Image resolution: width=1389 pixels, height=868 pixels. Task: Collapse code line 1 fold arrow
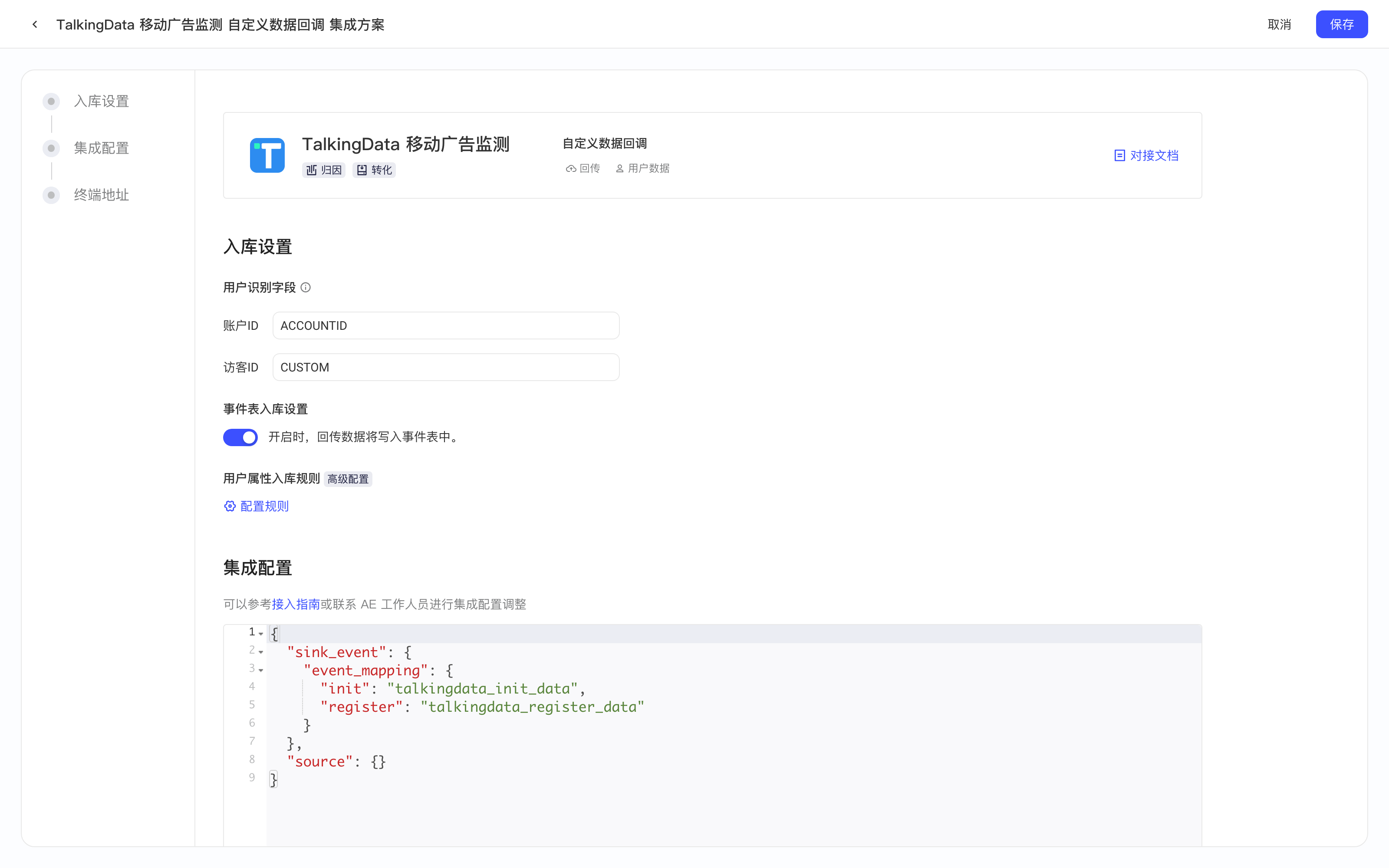coord(261,634)
